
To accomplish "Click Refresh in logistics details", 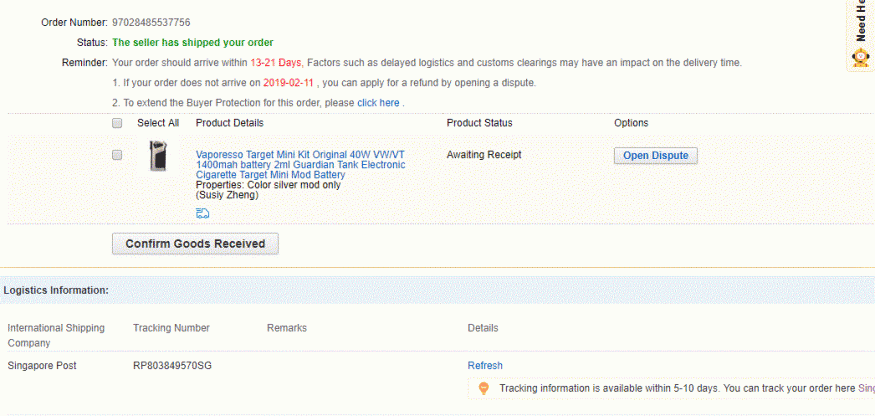I will (485, 366).
